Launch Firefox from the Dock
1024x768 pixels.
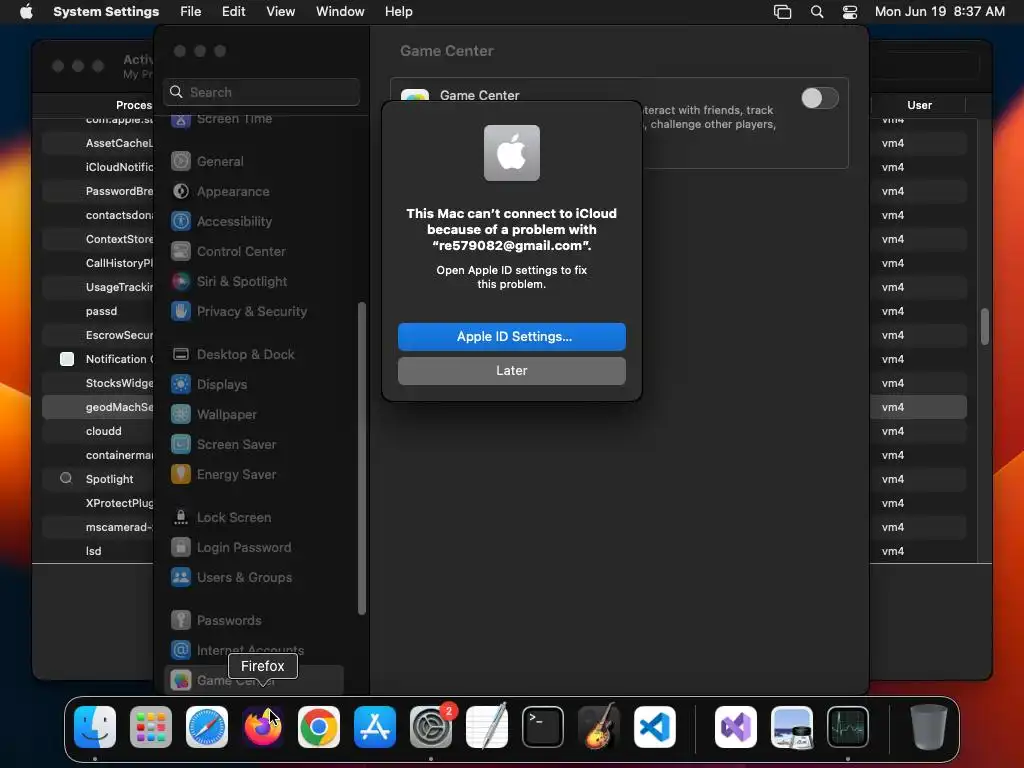click(x=263, y=726)
